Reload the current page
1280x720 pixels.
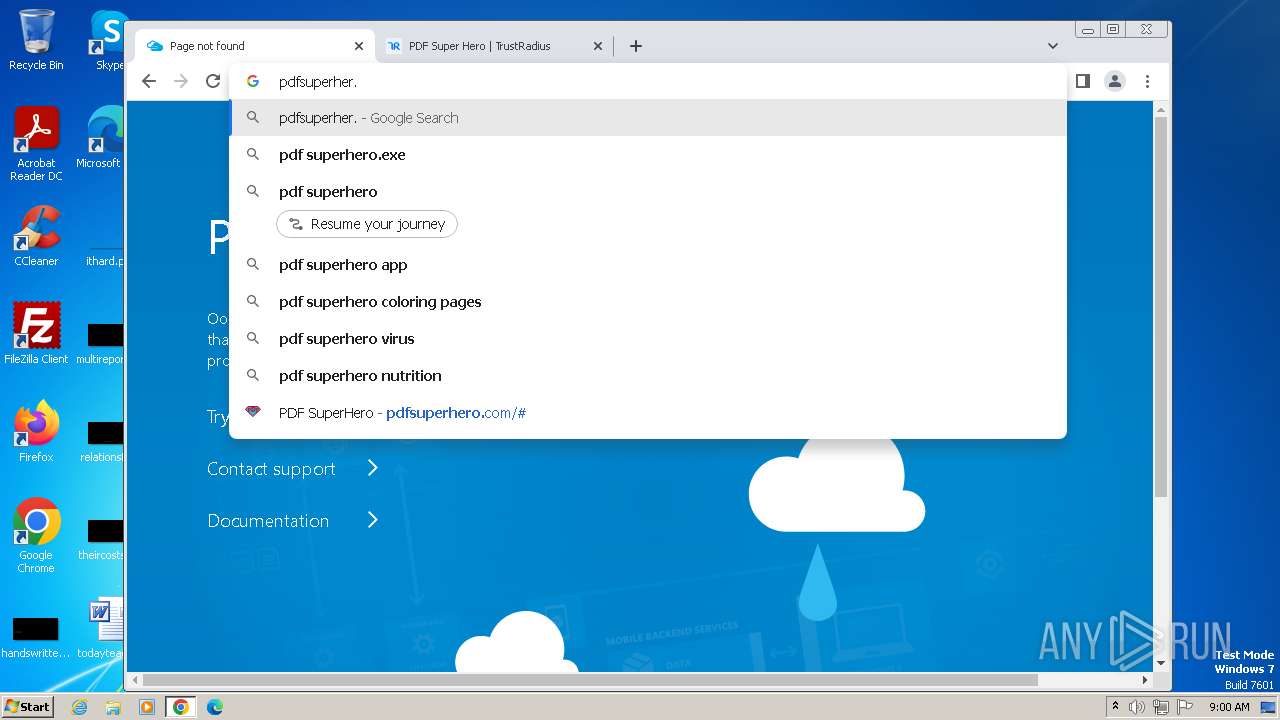pos(213,81)
